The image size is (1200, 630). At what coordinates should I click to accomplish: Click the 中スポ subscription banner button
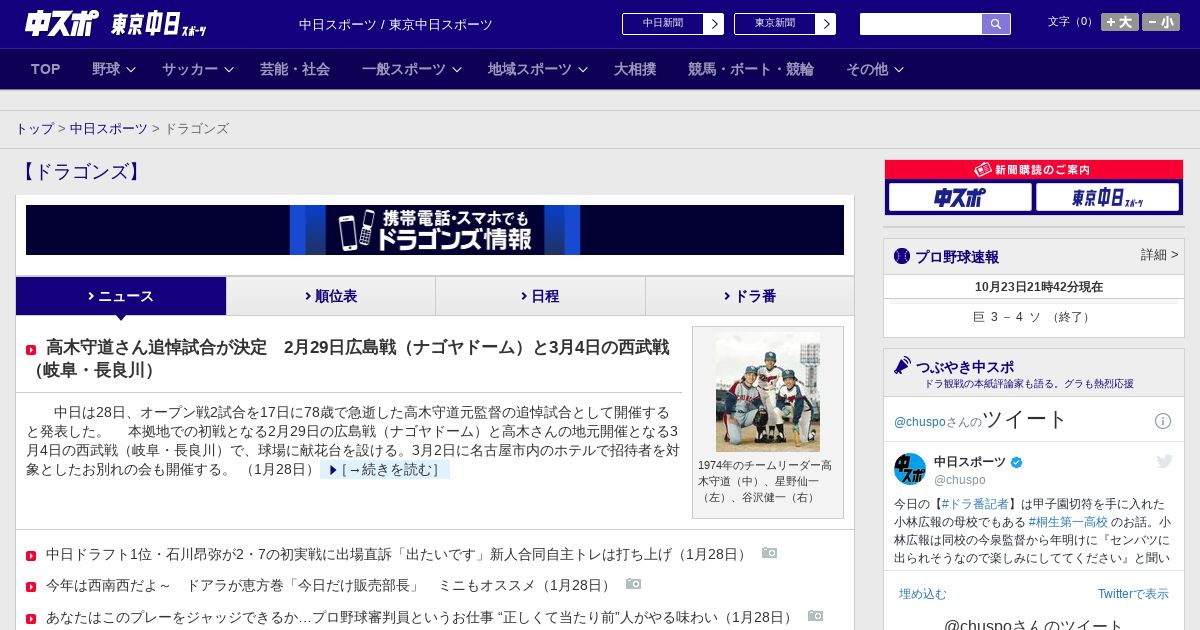(x=960, y=197)
